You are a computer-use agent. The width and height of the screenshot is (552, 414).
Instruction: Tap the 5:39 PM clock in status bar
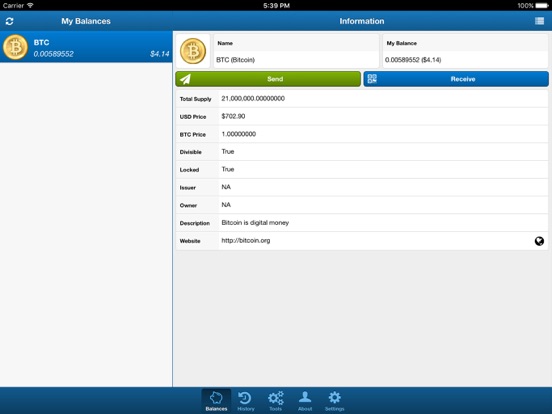pyautogui.click(x=276, y=6)
